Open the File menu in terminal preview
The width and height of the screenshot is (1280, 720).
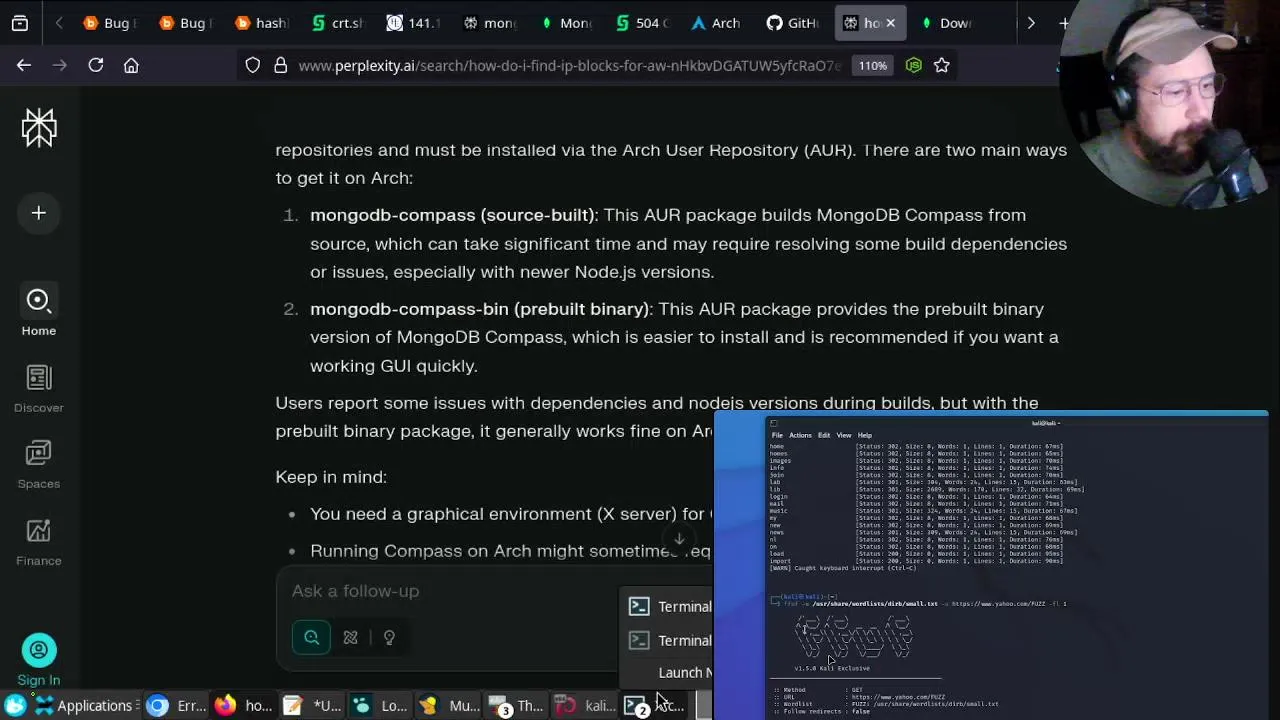(x=777, y=435)
